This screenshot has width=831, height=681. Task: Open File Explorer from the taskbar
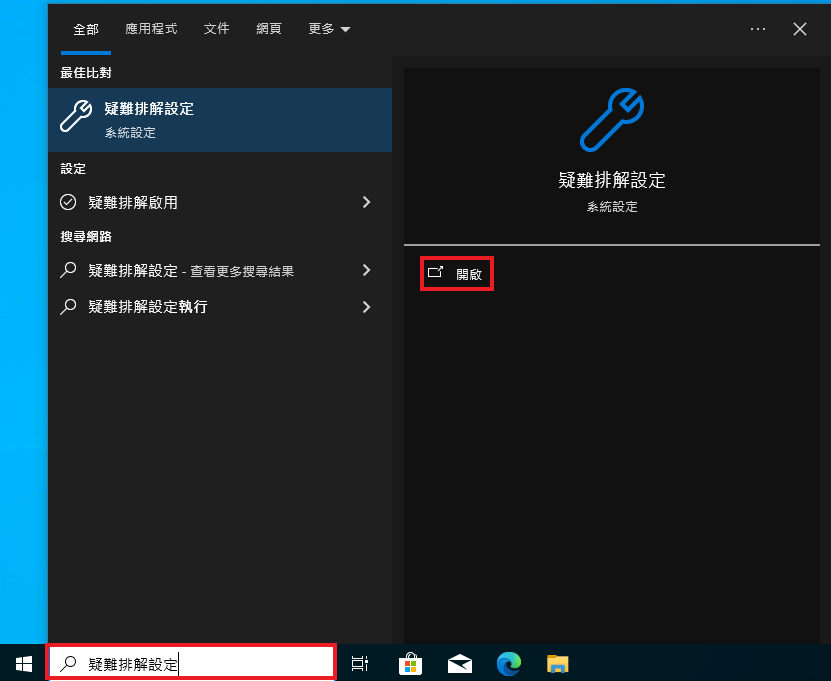pos(558,663)
